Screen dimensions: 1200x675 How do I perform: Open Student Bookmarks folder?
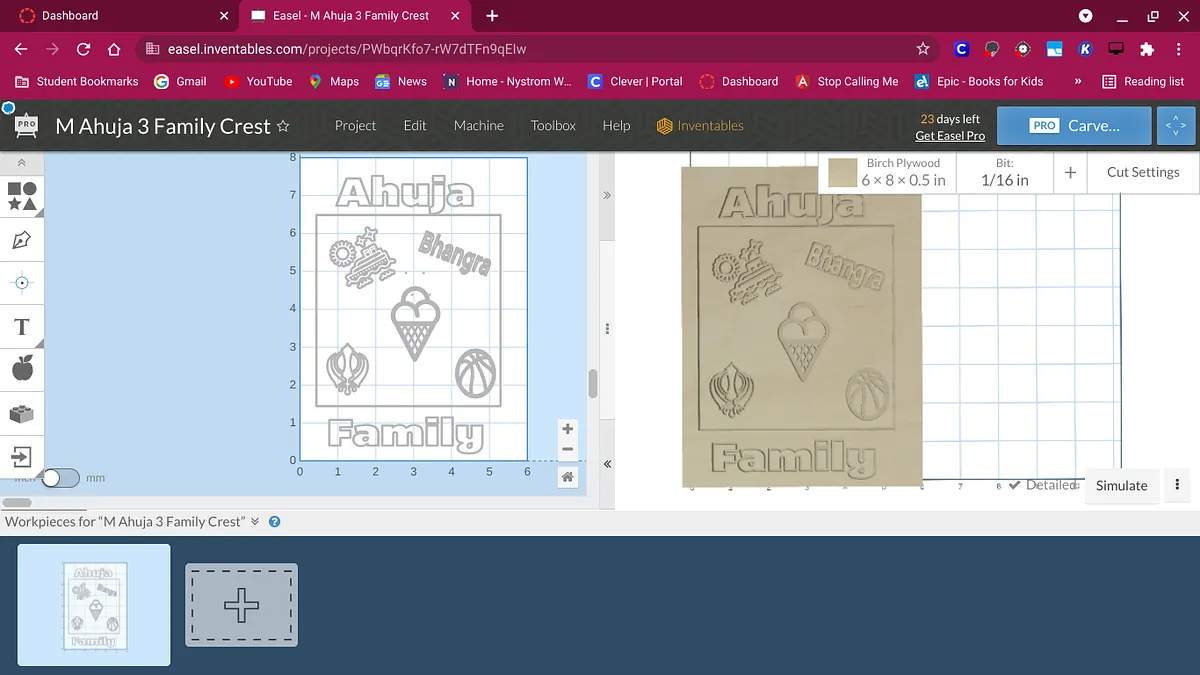coord(78,81)
